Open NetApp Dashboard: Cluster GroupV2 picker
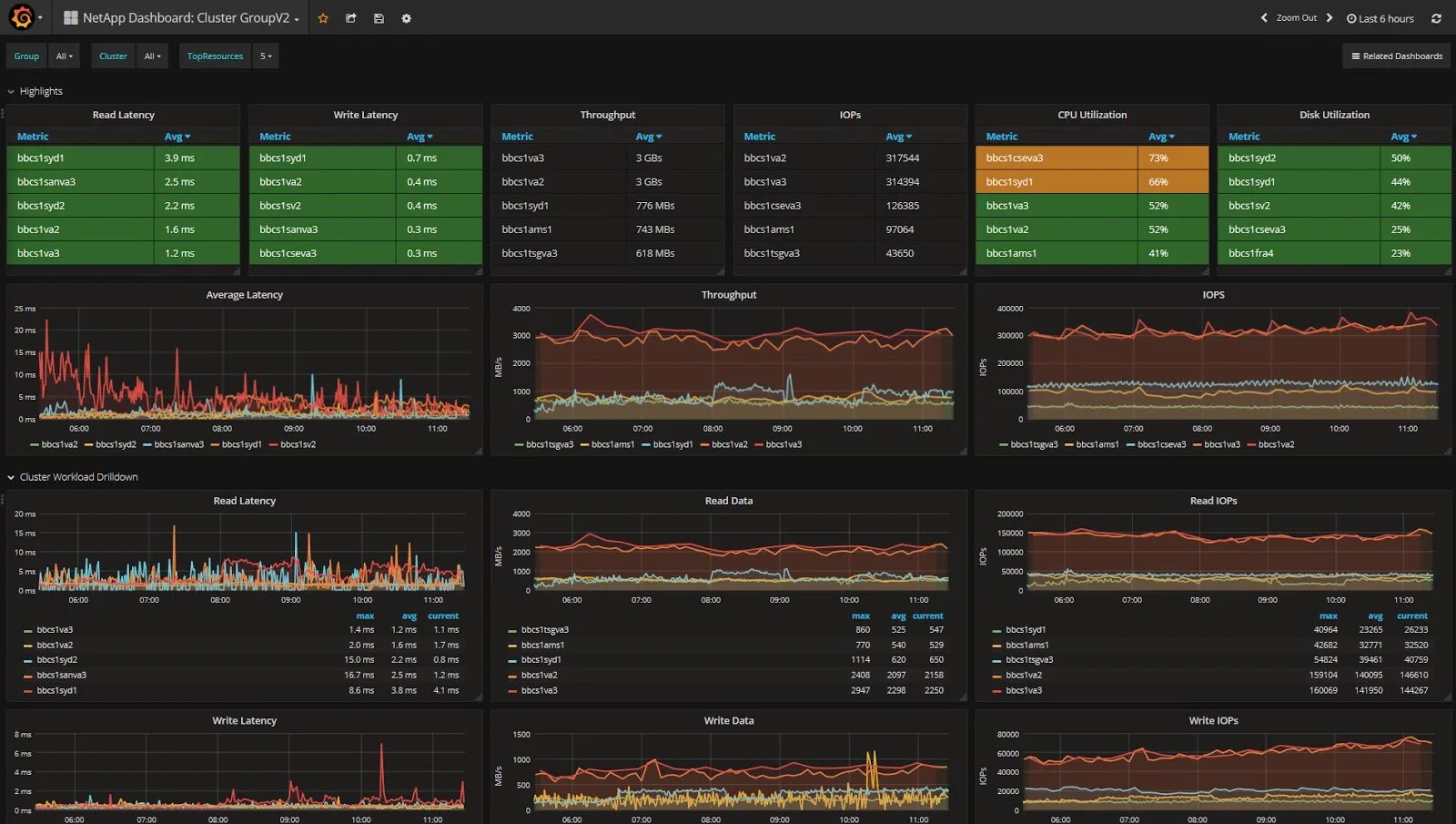The width and height of the screenshot is (1456, 824). point(181,18)
